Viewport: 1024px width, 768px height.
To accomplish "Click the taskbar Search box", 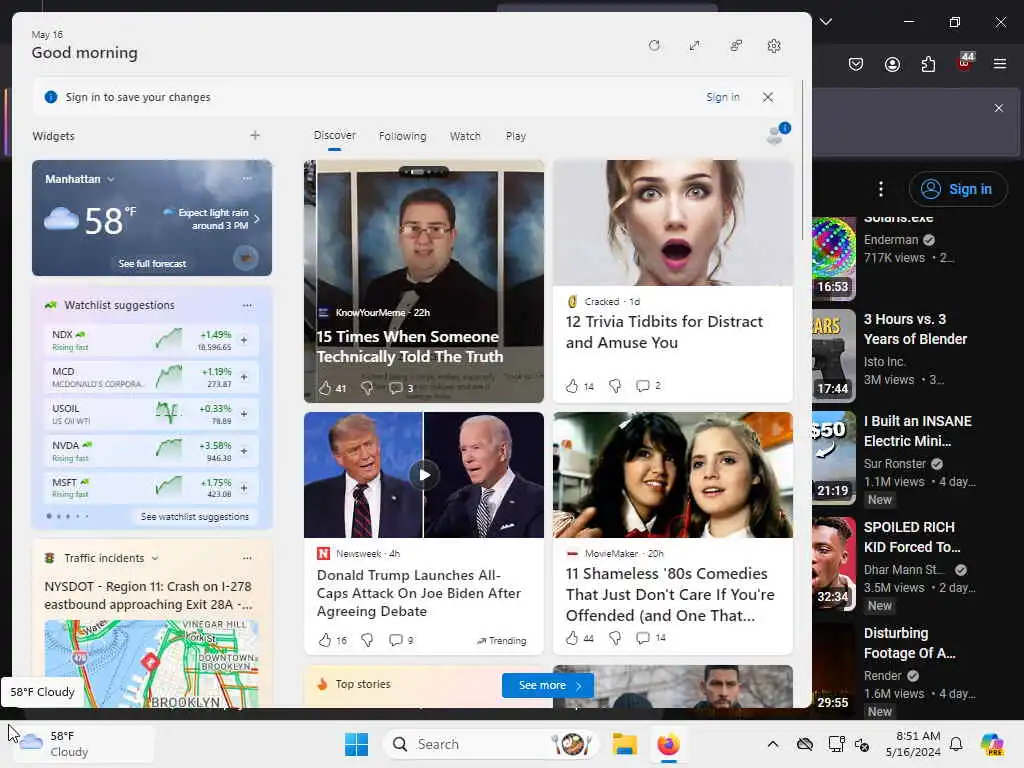I will pyautogui.click(x=490, y=744).
